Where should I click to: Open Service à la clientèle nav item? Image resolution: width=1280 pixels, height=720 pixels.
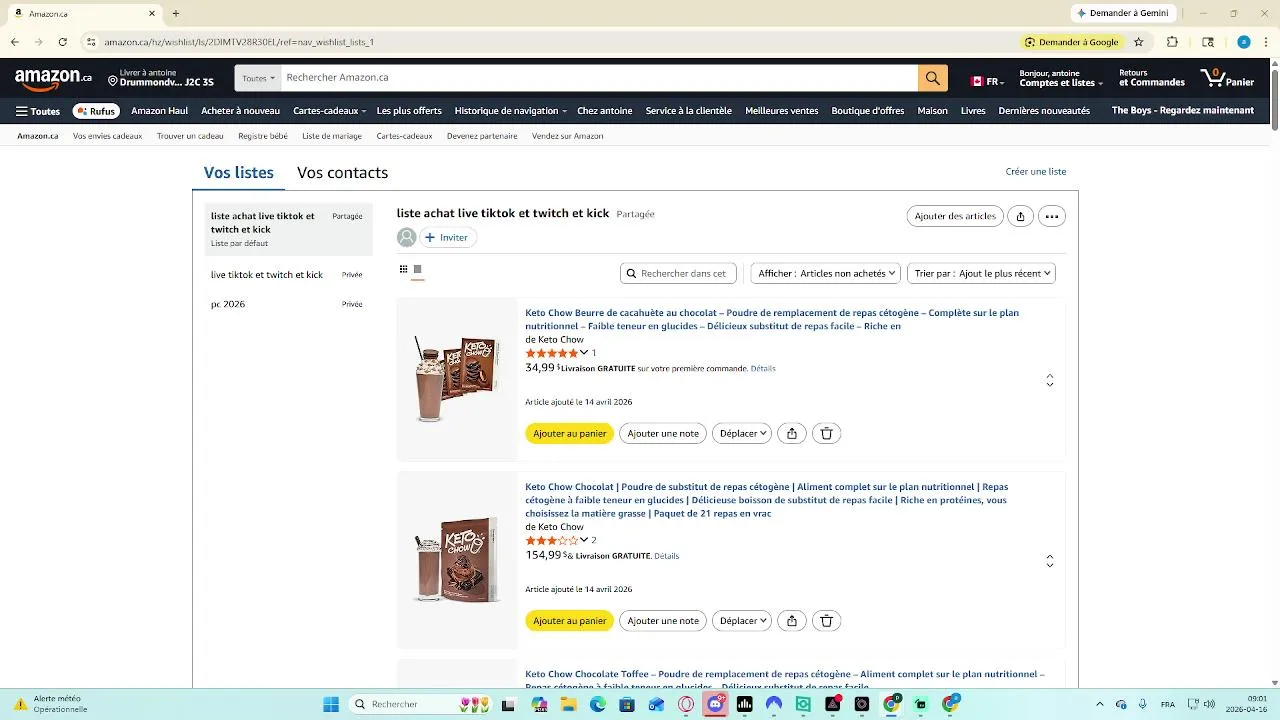point(688,111)
